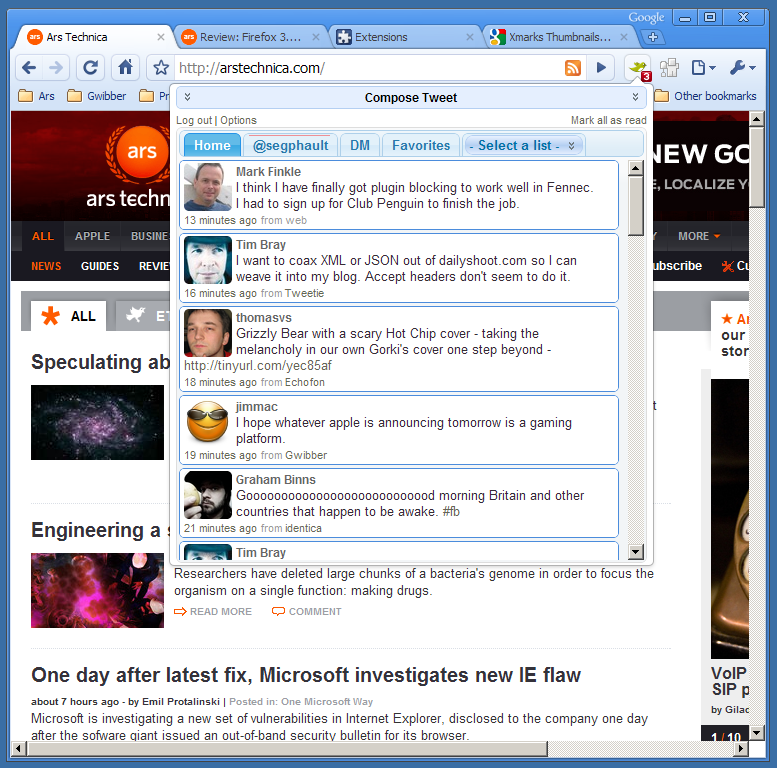The image size is (777, 768).
Task: Click the tweet list scroll-down arrow
Action: coord(636,551)
